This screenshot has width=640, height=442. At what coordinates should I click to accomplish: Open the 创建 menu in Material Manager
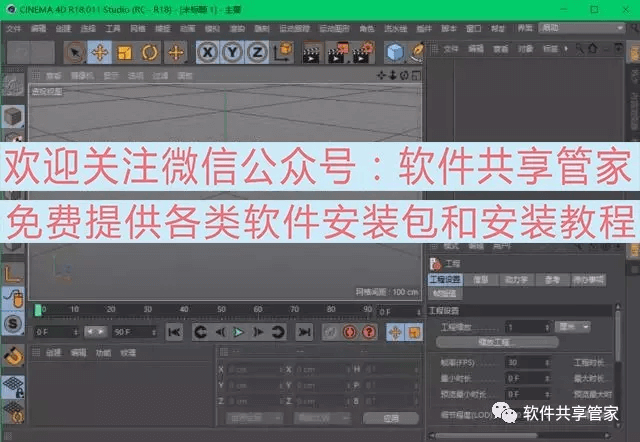click(53, 352)
